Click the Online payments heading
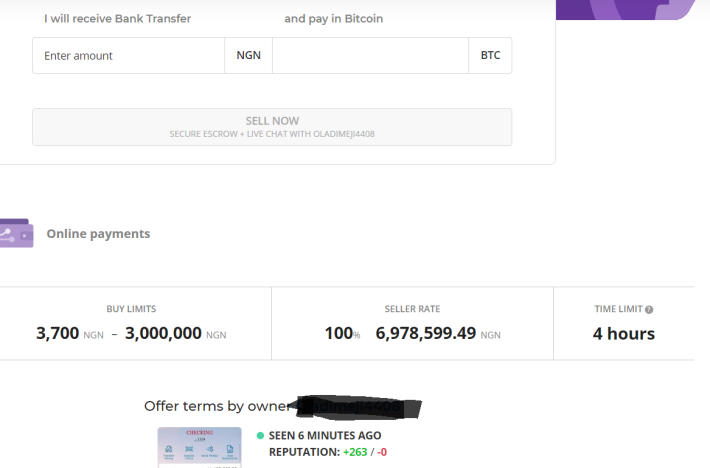710x468 pixels. (98, 234)
